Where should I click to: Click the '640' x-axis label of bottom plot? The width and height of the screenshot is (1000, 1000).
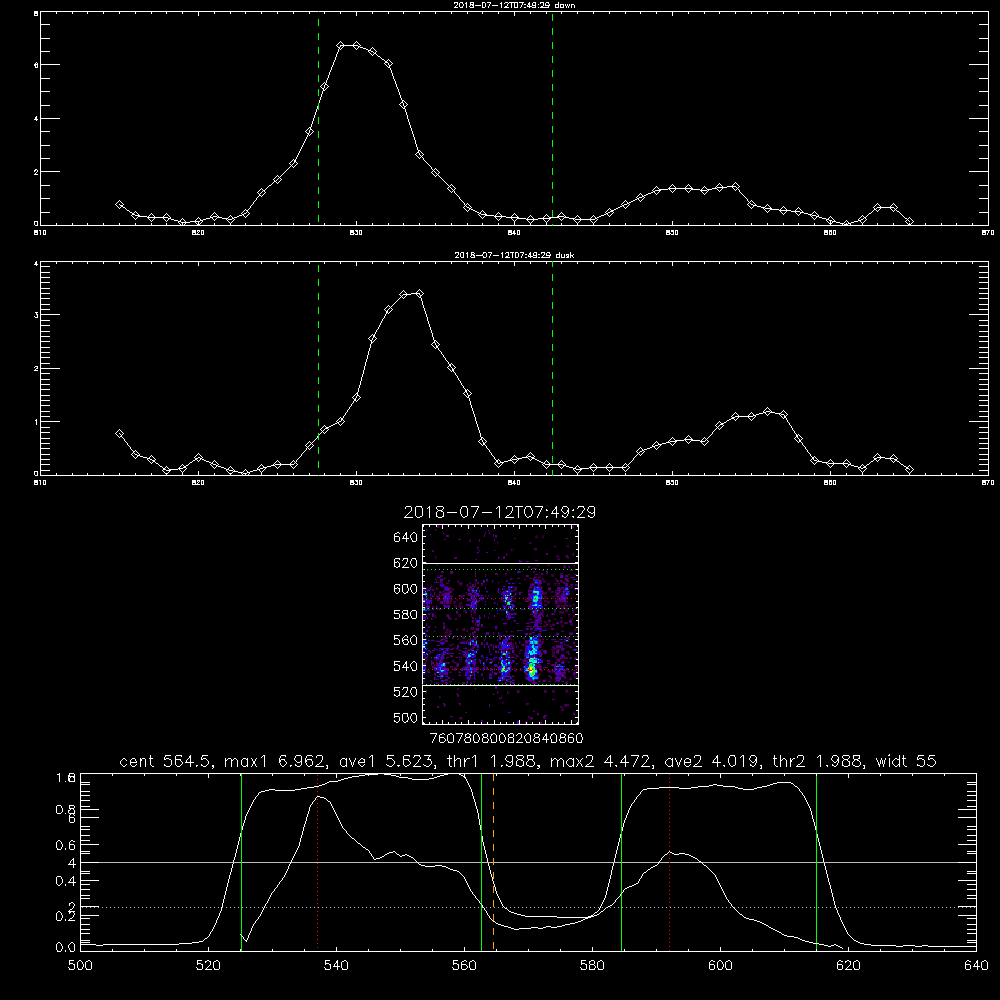click(976, 966)
